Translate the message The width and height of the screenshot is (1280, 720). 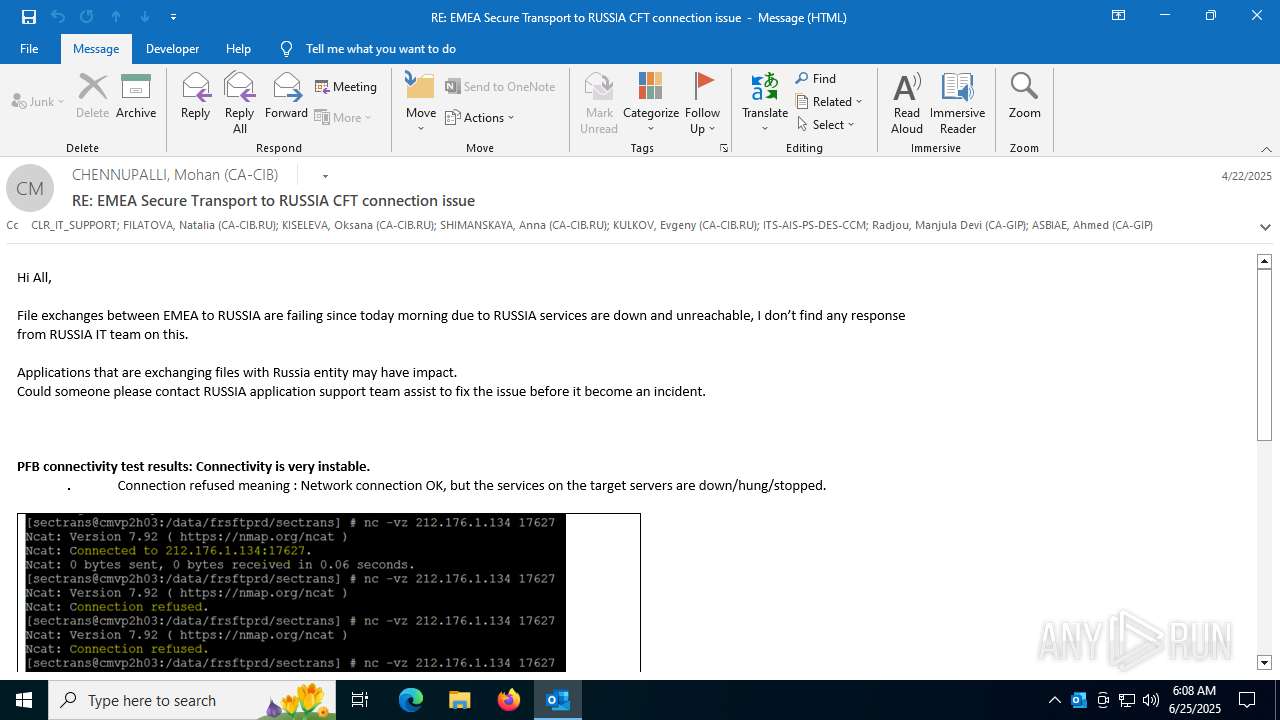765,103
